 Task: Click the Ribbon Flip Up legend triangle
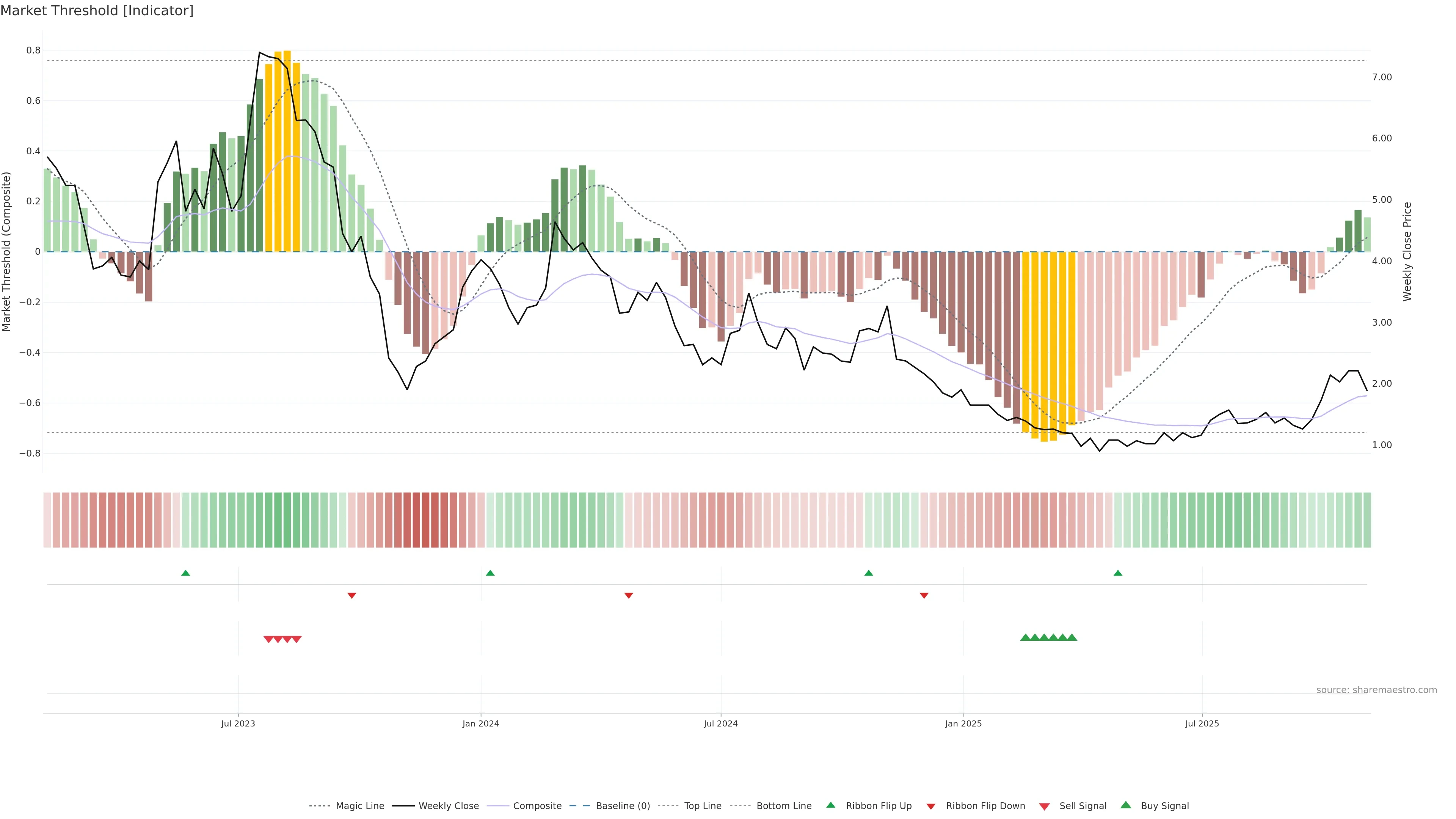coord(831,805)
